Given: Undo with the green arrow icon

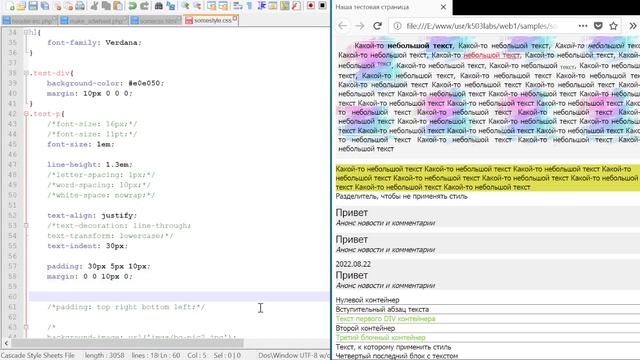Looking at the screenshot, I should 132,6.
